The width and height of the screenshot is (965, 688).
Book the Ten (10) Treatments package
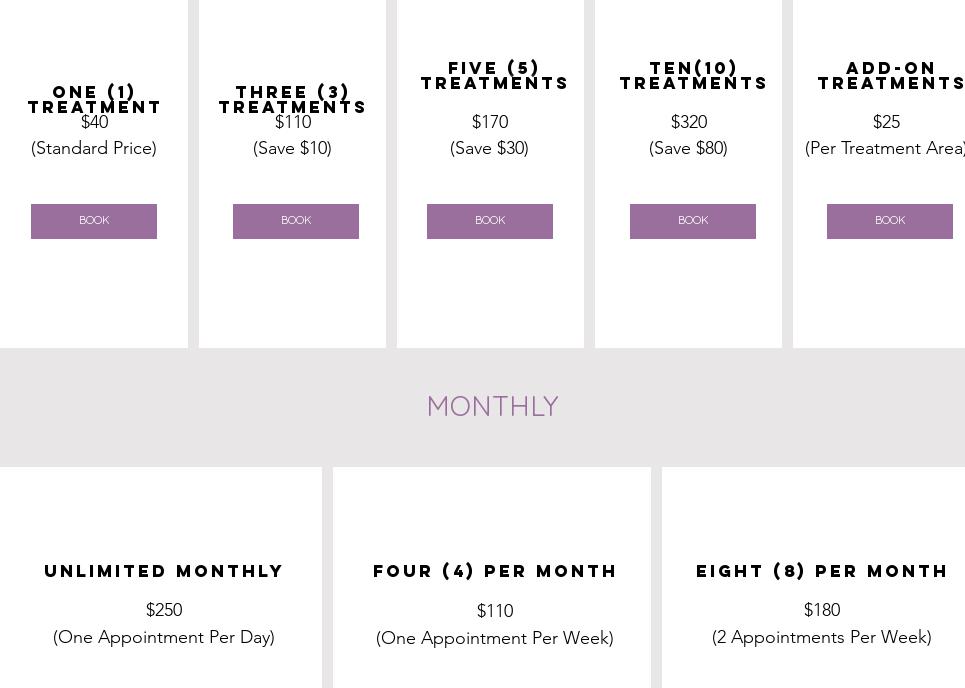[693, 221]
